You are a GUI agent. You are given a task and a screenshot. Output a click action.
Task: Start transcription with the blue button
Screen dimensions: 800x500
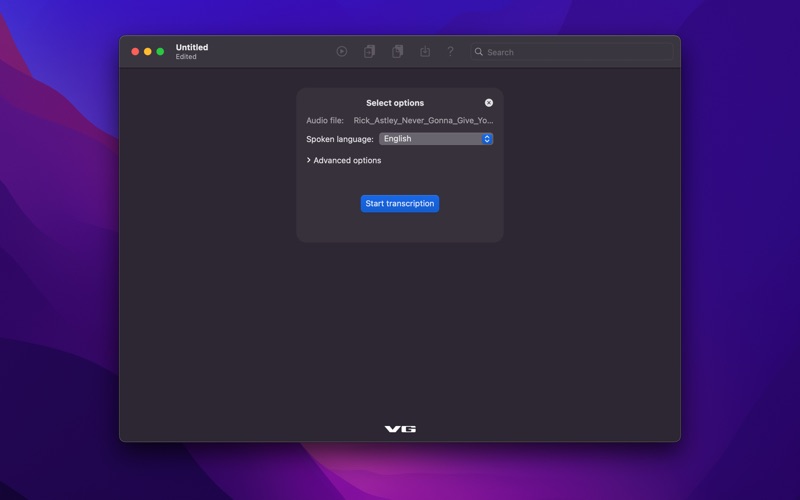tap(399, 204)
